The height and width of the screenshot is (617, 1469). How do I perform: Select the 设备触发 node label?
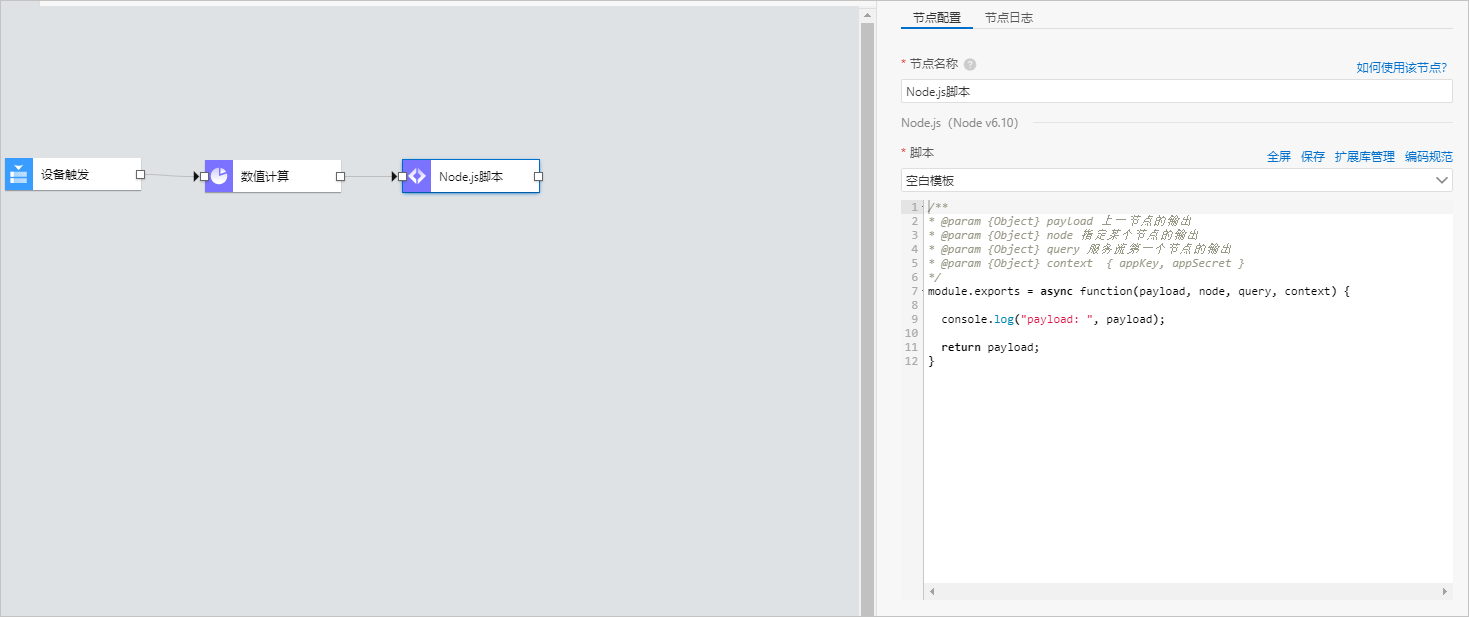(x=65, y=175)
